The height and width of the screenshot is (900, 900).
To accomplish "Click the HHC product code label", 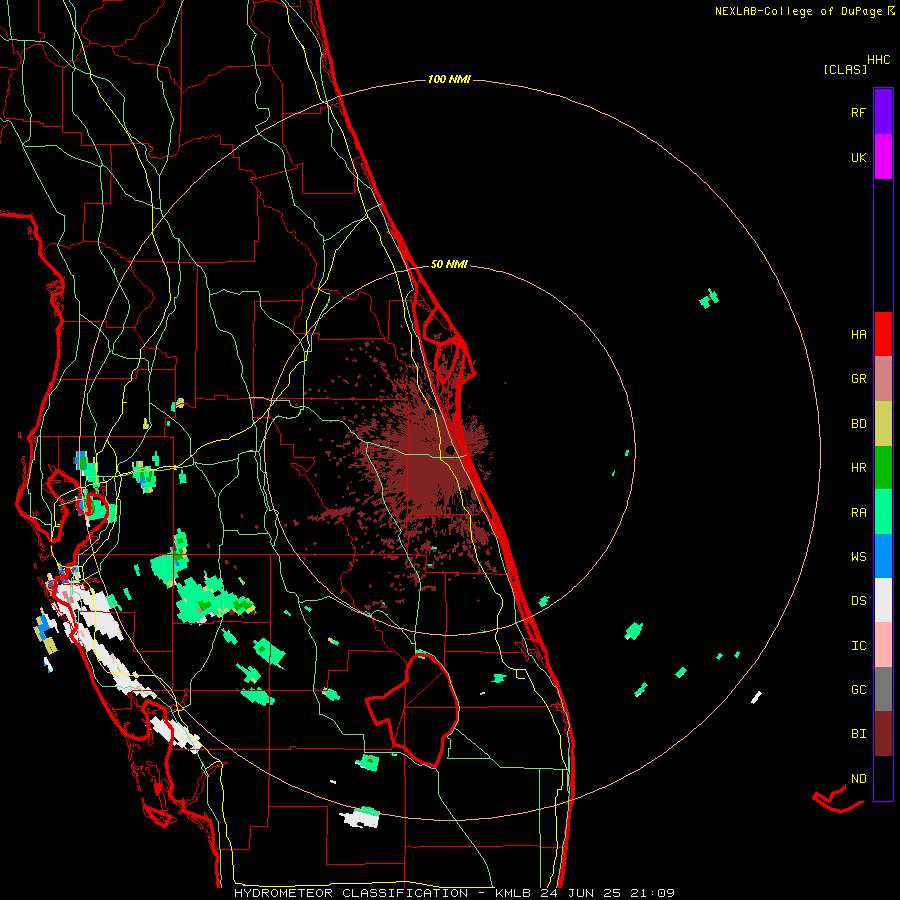I will coord(878,60).
